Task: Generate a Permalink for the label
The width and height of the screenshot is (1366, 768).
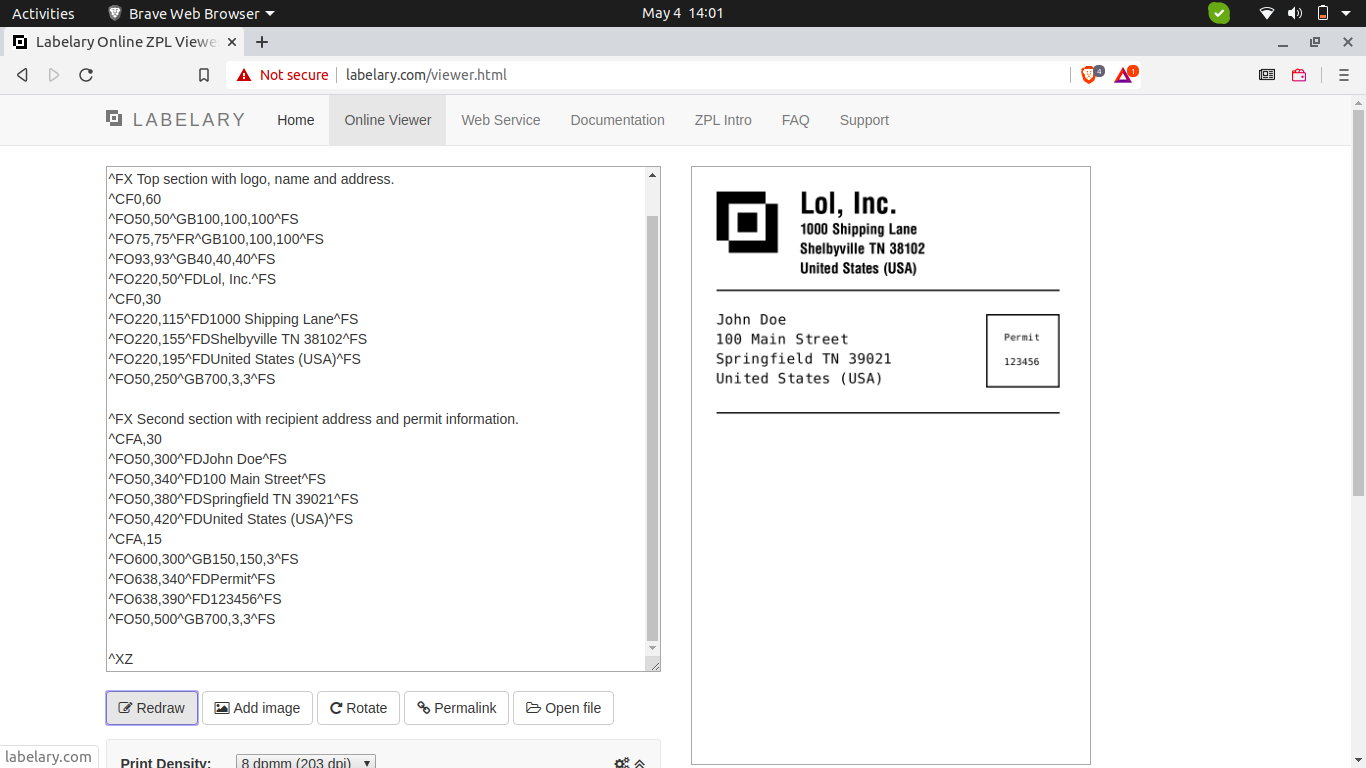Action: point(456,707)
